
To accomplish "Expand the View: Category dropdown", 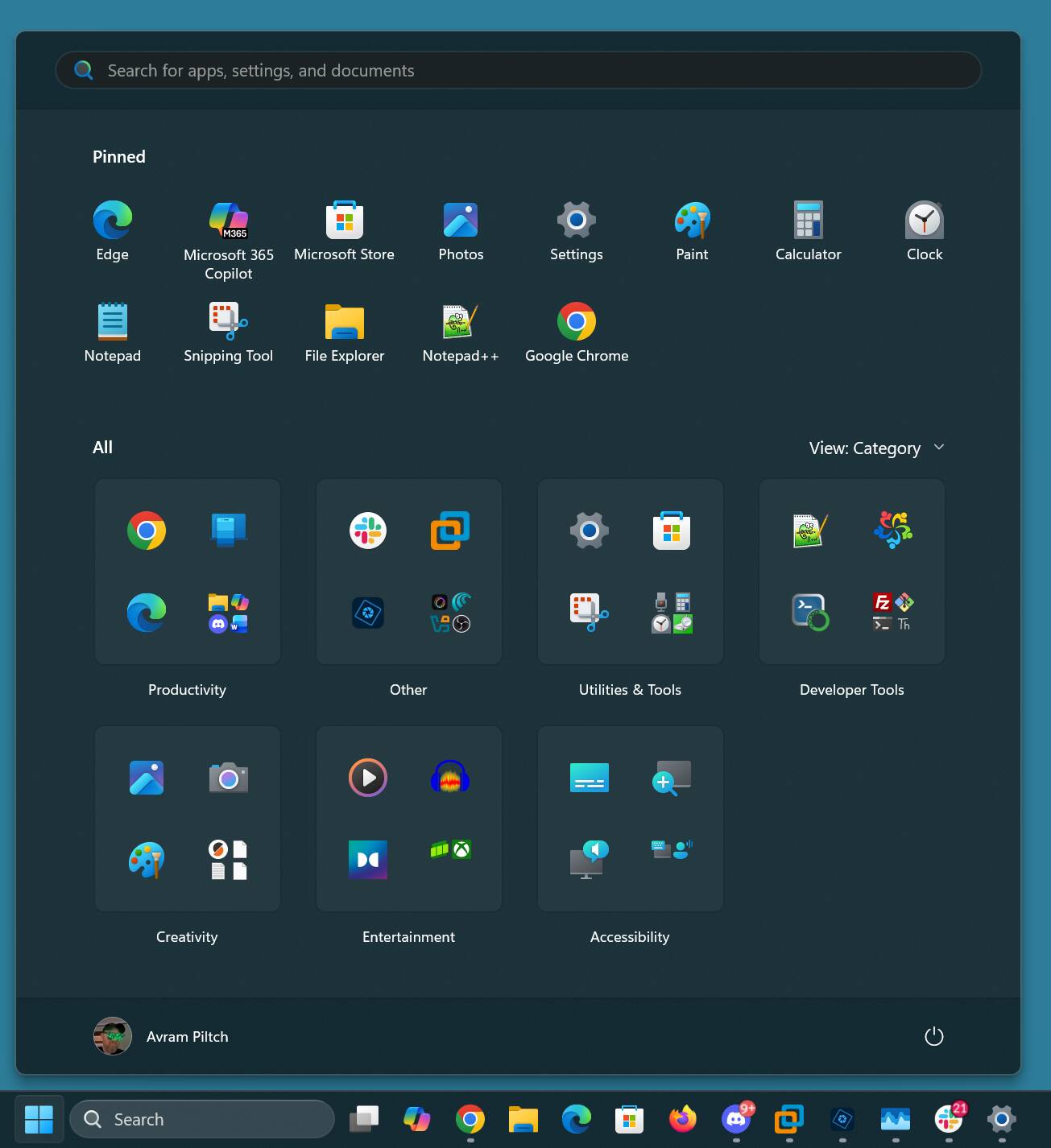I will (876, 448).
